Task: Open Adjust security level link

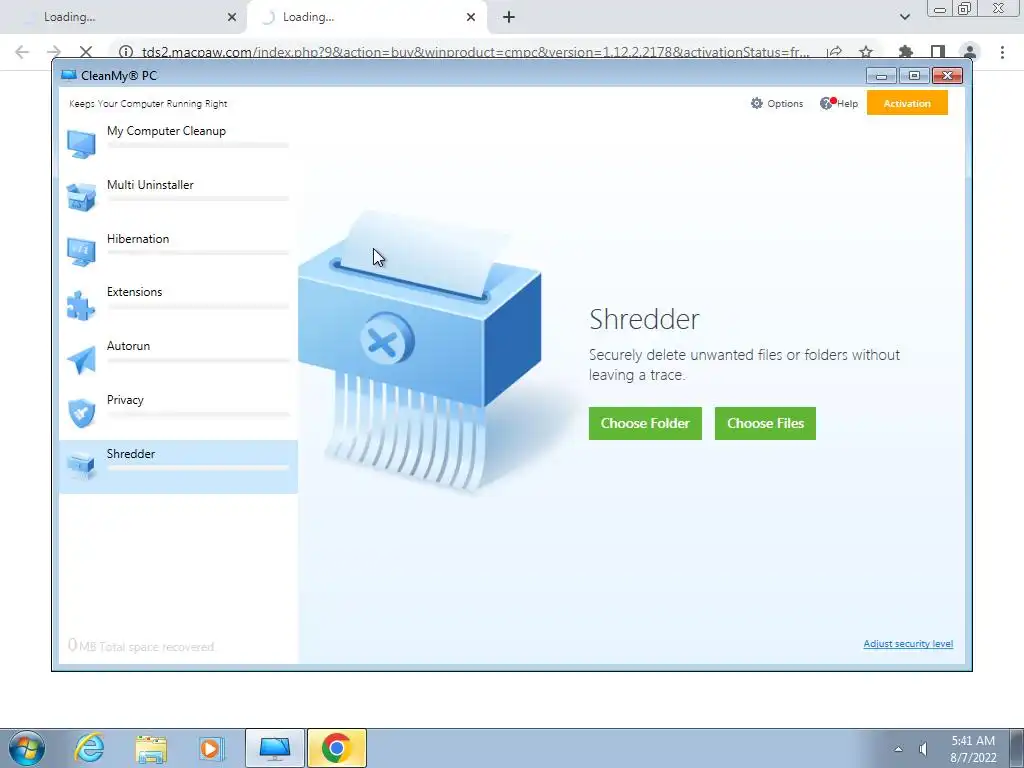Action: [908, 644]
